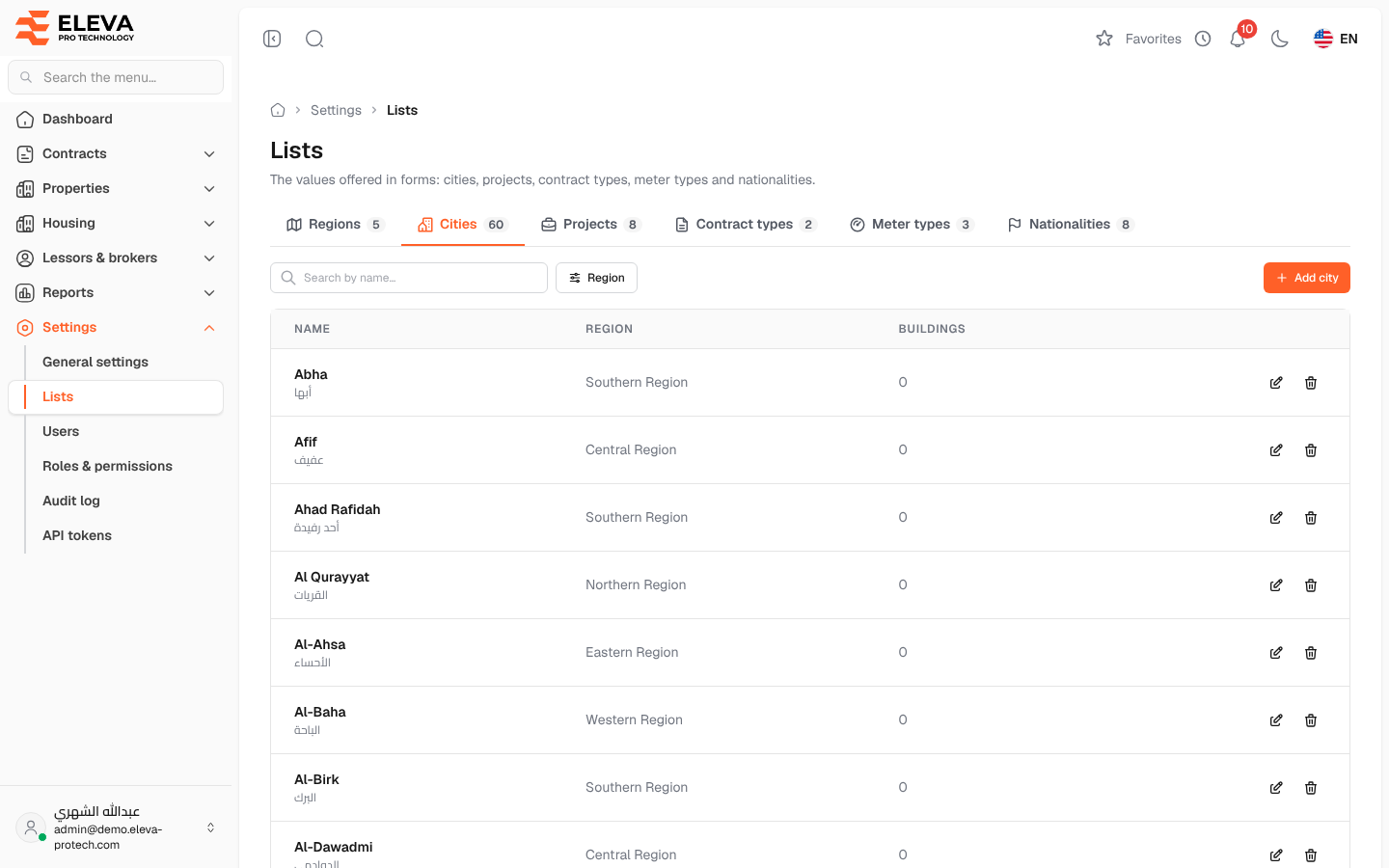This screenshot has width=1389, height=868.
Task: Delete the Abha city row
Action: pos(1311,383)
